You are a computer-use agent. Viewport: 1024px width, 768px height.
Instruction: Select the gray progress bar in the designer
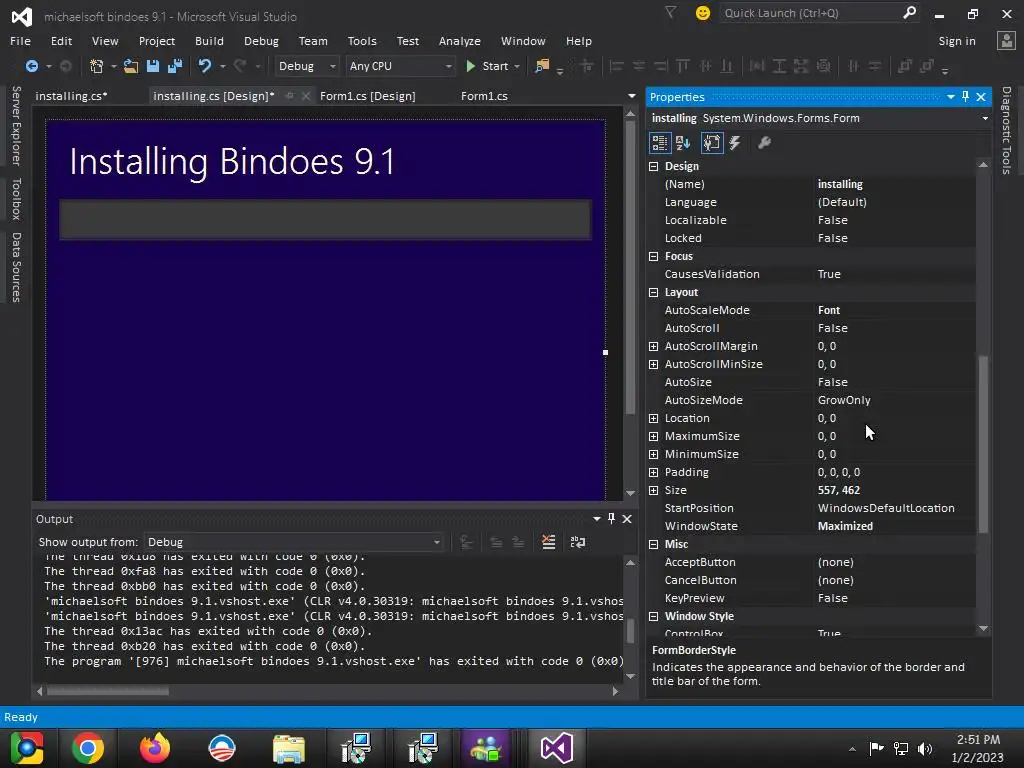click(325, 219)
